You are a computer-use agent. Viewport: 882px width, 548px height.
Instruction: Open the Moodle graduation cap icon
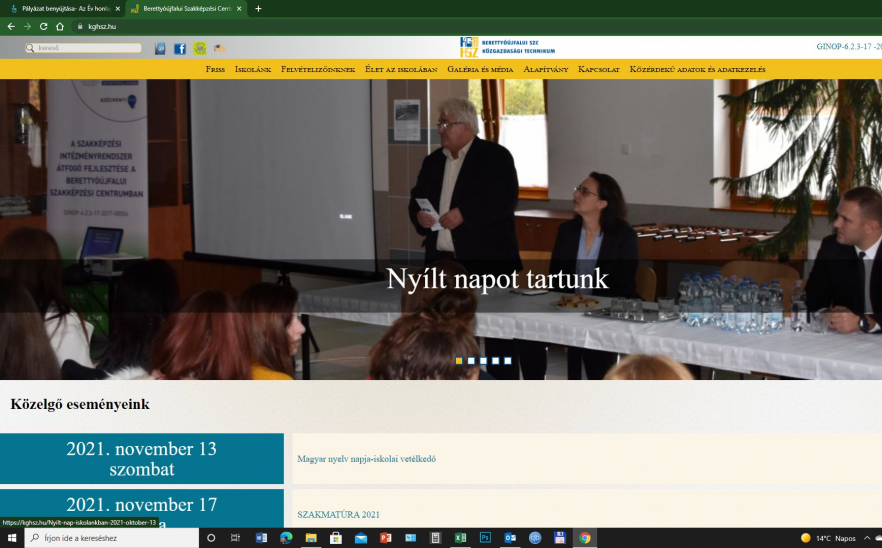(x=219, y=48)
